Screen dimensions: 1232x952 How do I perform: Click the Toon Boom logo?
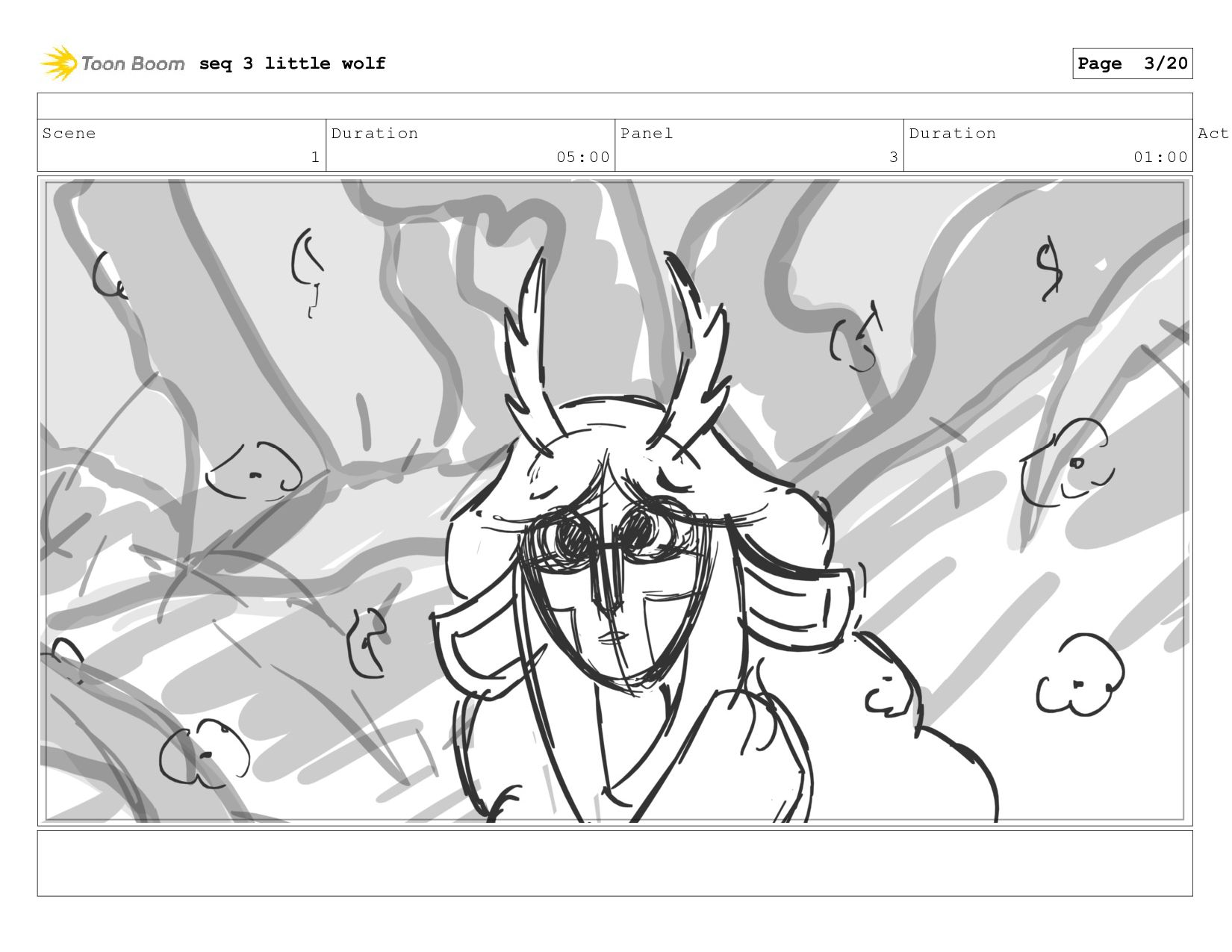pos(112,63)
